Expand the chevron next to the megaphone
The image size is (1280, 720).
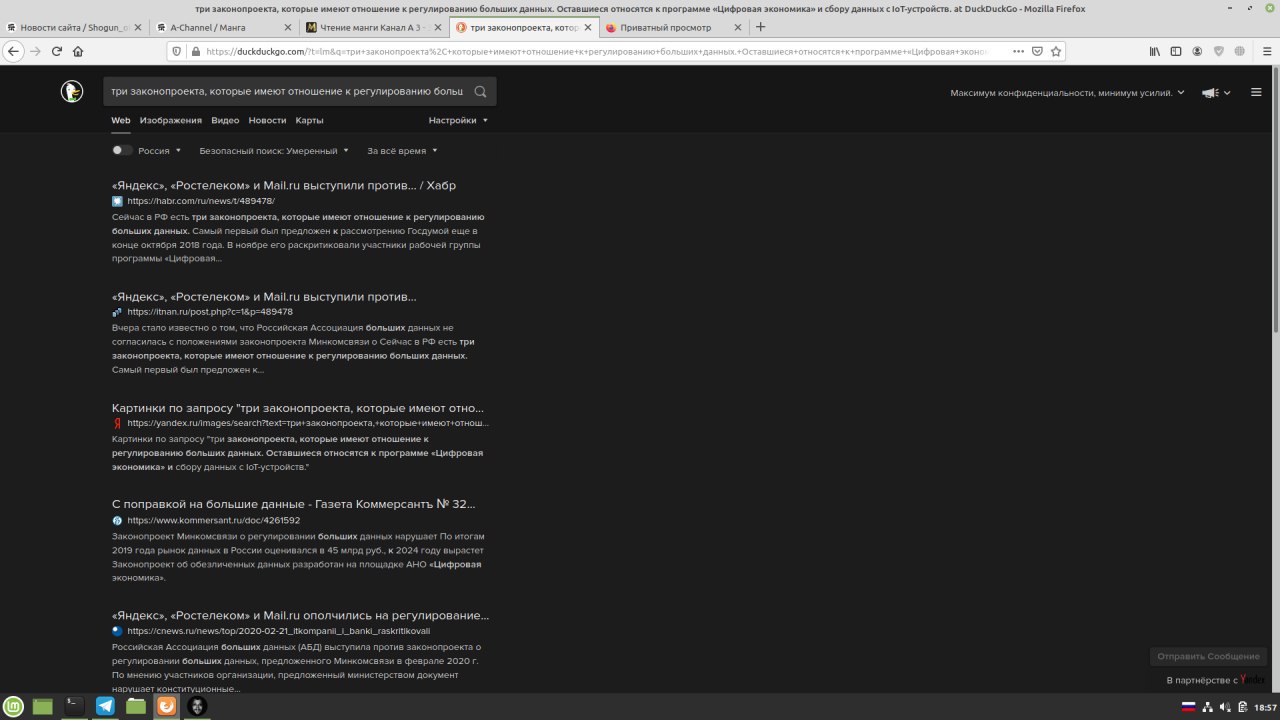click(1227, 93)
